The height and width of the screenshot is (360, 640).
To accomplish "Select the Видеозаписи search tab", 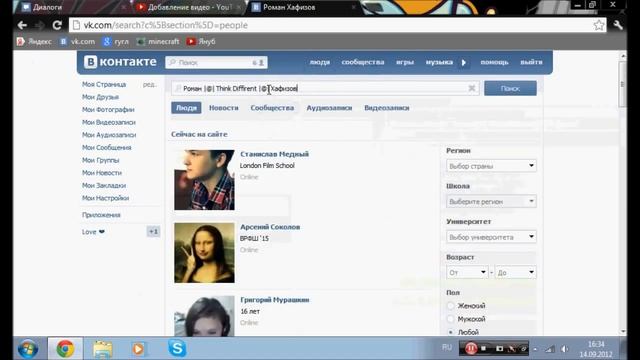I will point(387,108).
